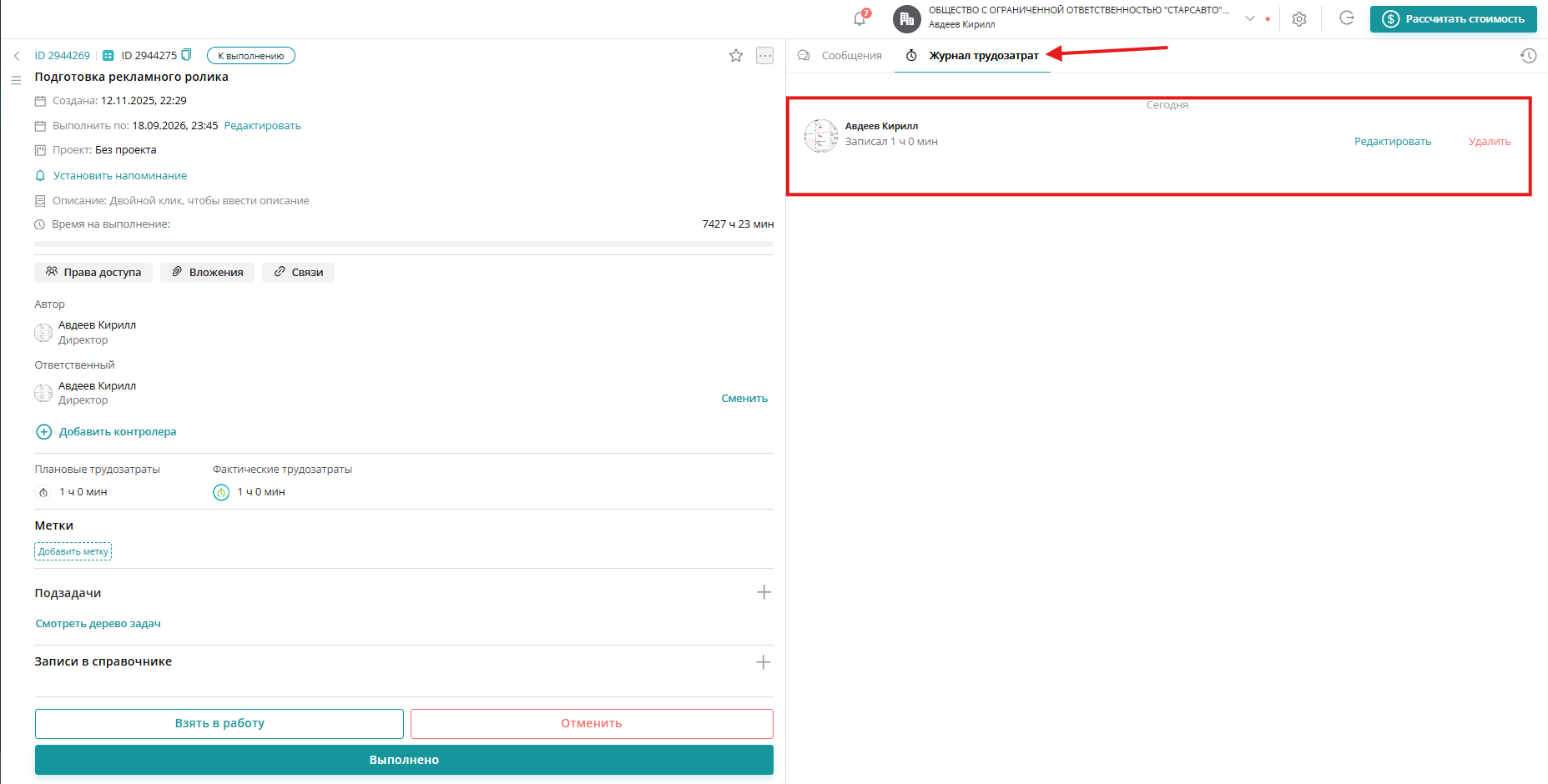The height and width of the screenshot is (784, 1548).
Task: Open Смотреть дерево задач link
Action: [98, 624]
